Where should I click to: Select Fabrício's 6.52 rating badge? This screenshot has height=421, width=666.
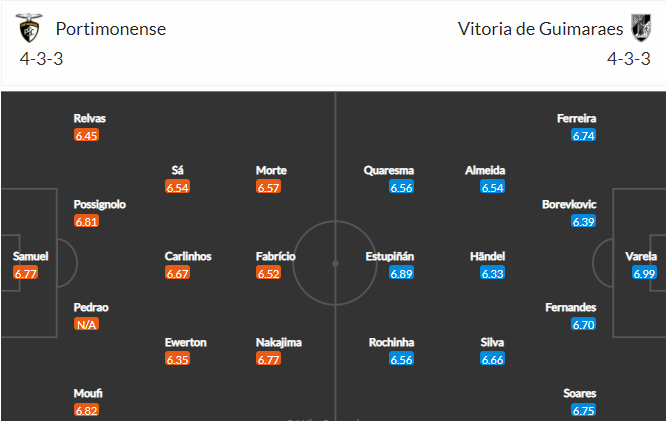[x=269, y=273]
